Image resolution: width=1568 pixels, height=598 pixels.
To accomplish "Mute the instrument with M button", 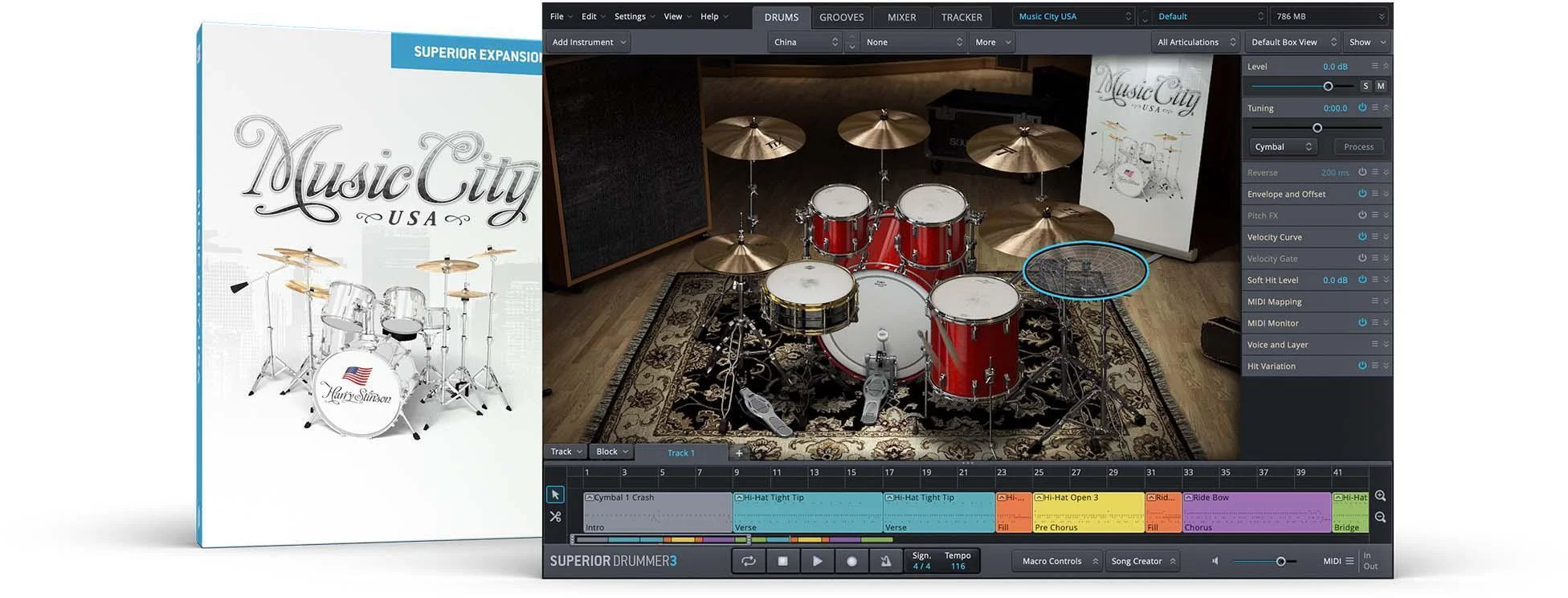I will 1381,86.
